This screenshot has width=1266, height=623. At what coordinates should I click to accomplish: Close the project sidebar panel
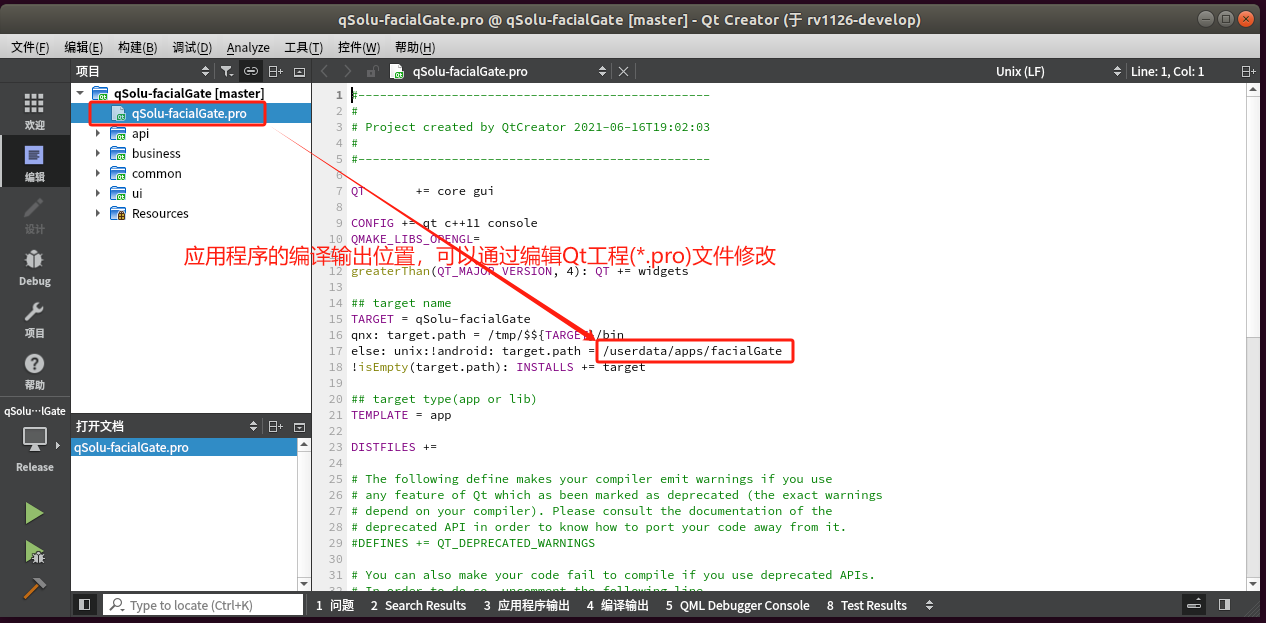point(299,71)
